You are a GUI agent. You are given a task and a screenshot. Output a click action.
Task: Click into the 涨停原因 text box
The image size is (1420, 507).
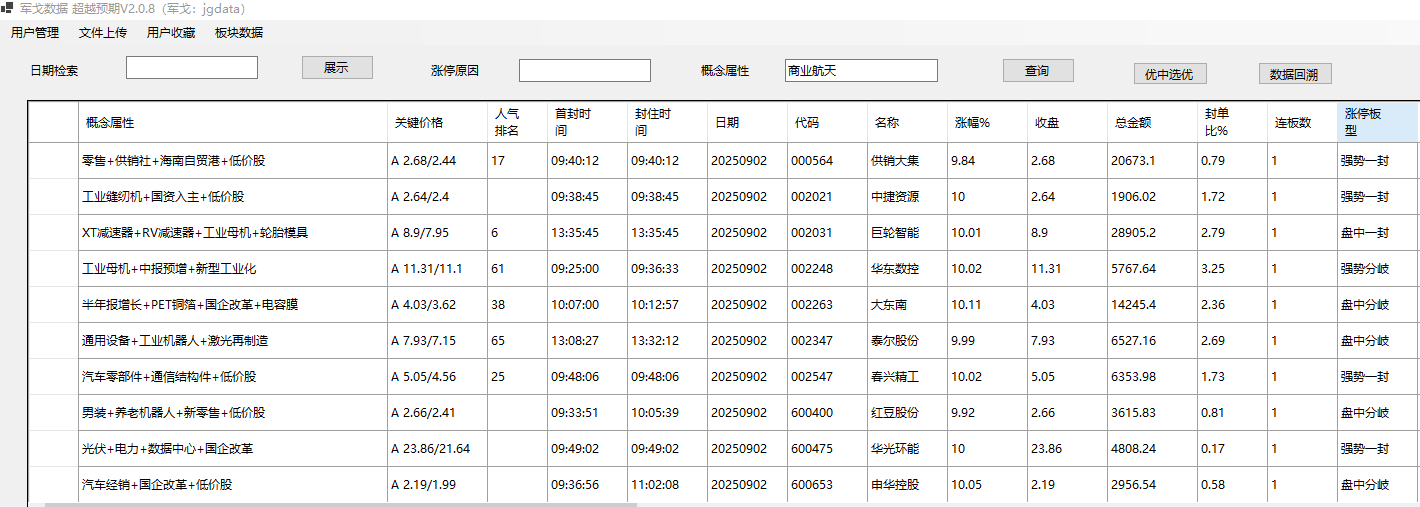pos(584,71)
